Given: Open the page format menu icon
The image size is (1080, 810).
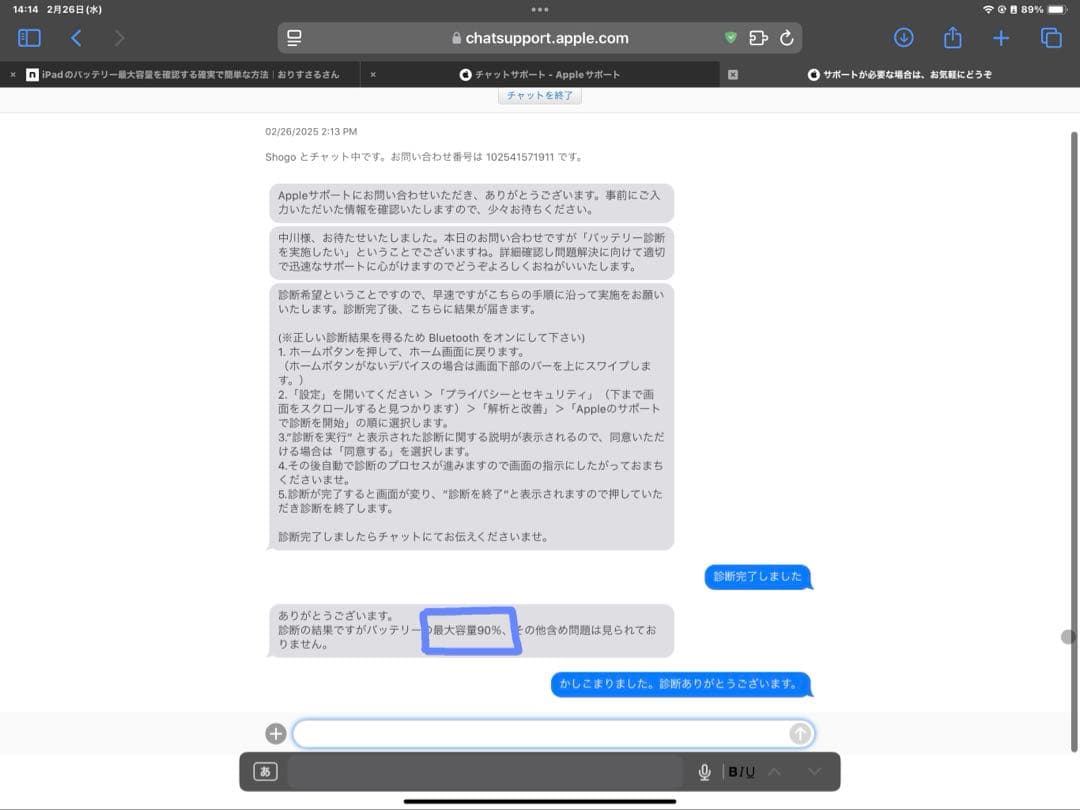Looking at the screenshot, I should [294, 38].
